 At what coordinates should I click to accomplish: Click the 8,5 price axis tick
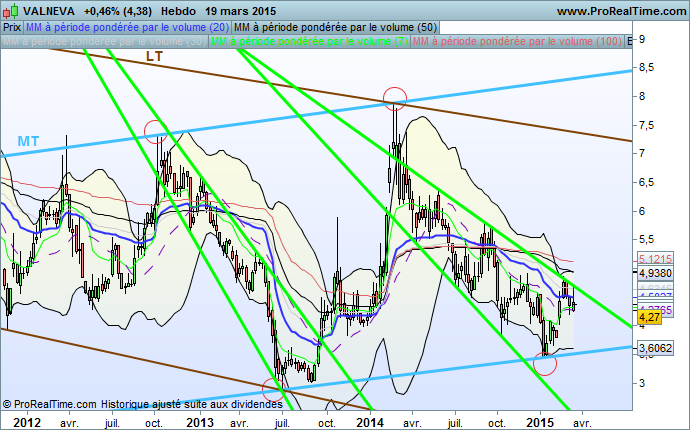pyautogui.click(x=646, y=68)
